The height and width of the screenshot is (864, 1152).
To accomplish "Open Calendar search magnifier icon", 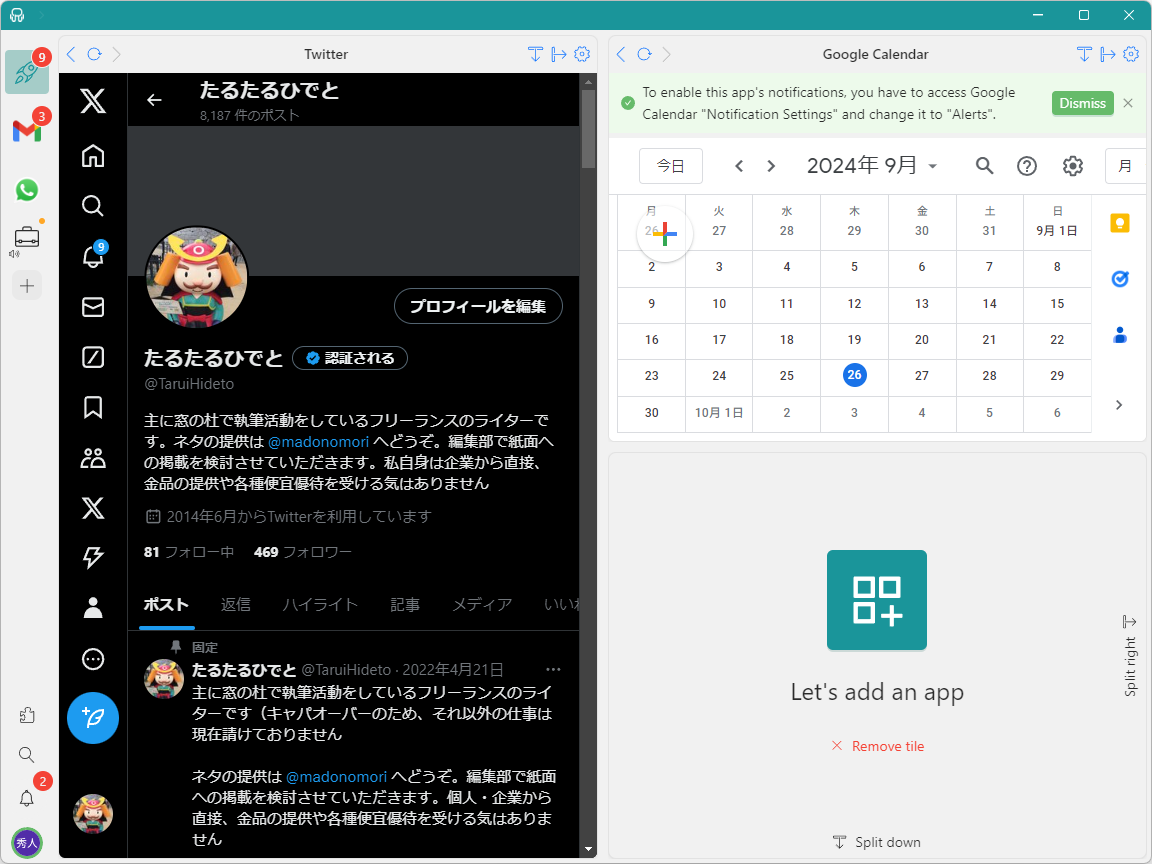I will [x=984, y=166].
